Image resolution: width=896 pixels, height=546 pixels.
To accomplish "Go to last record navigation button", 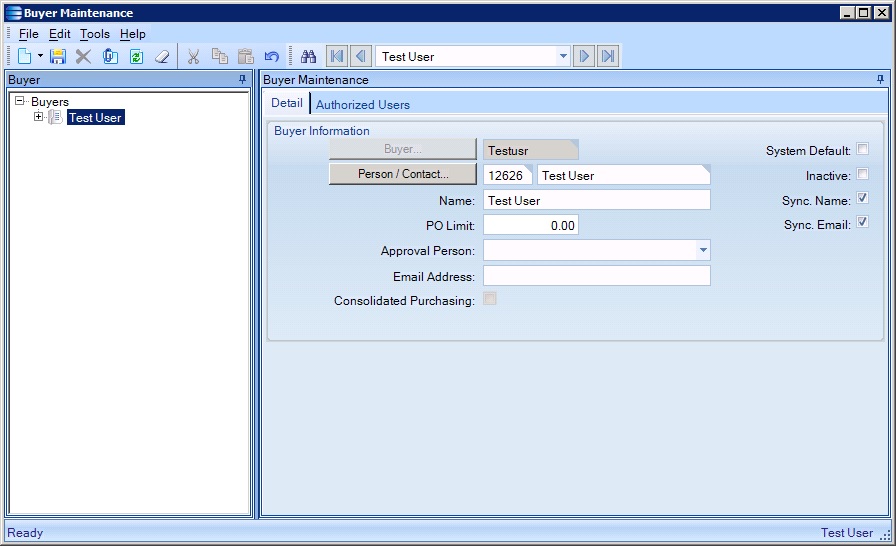I will coord(608,56).
